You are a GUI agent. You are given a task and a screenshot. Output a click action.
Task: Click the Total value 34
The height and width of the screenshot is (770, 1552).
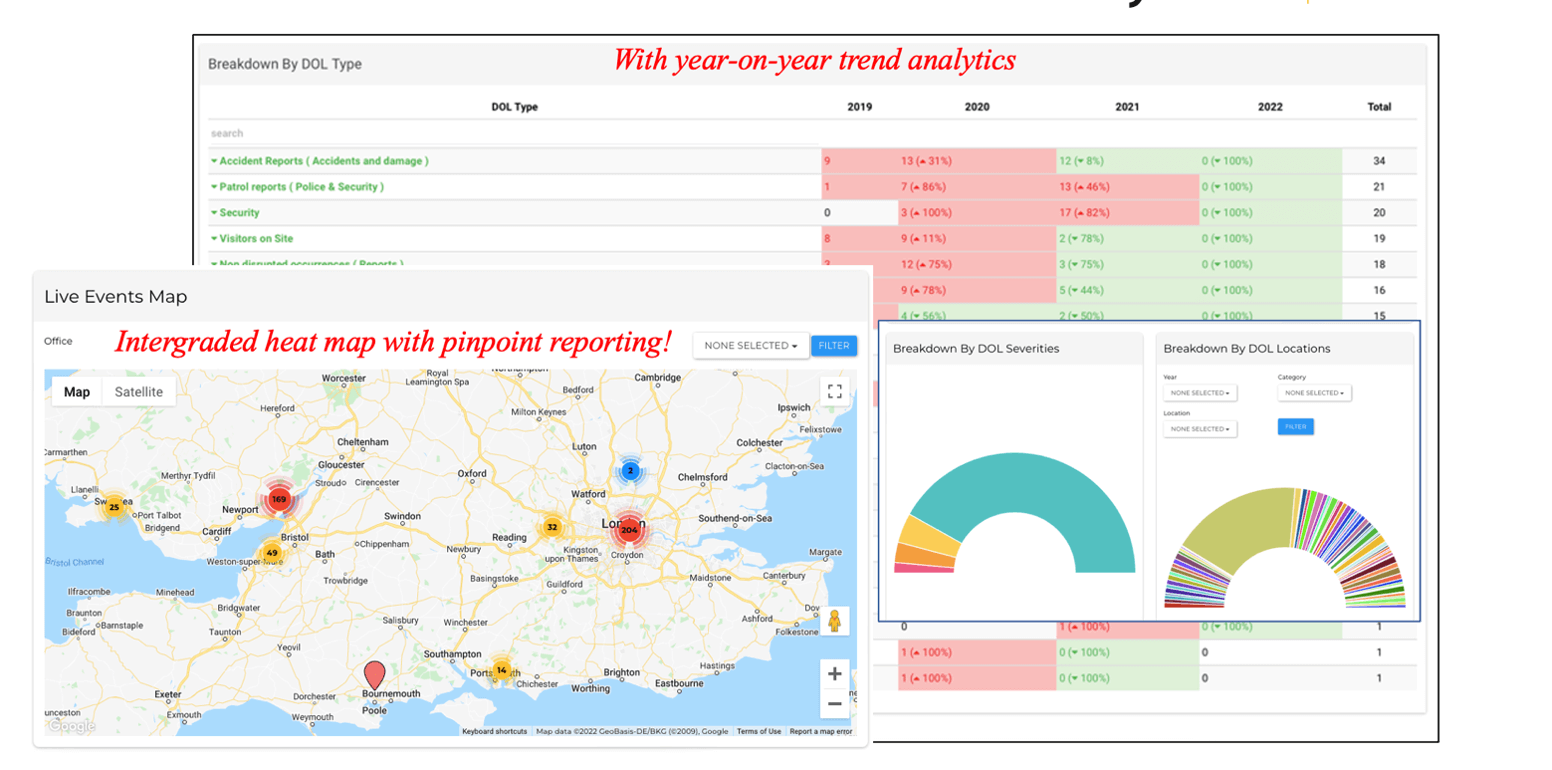coord(1379,160)
